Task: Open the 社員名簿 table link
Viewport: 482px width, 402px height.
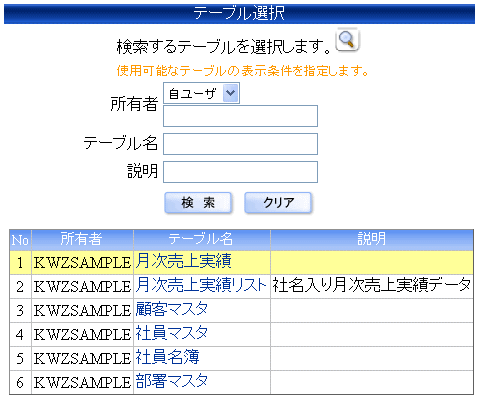Action: click(x=167, y=358)
